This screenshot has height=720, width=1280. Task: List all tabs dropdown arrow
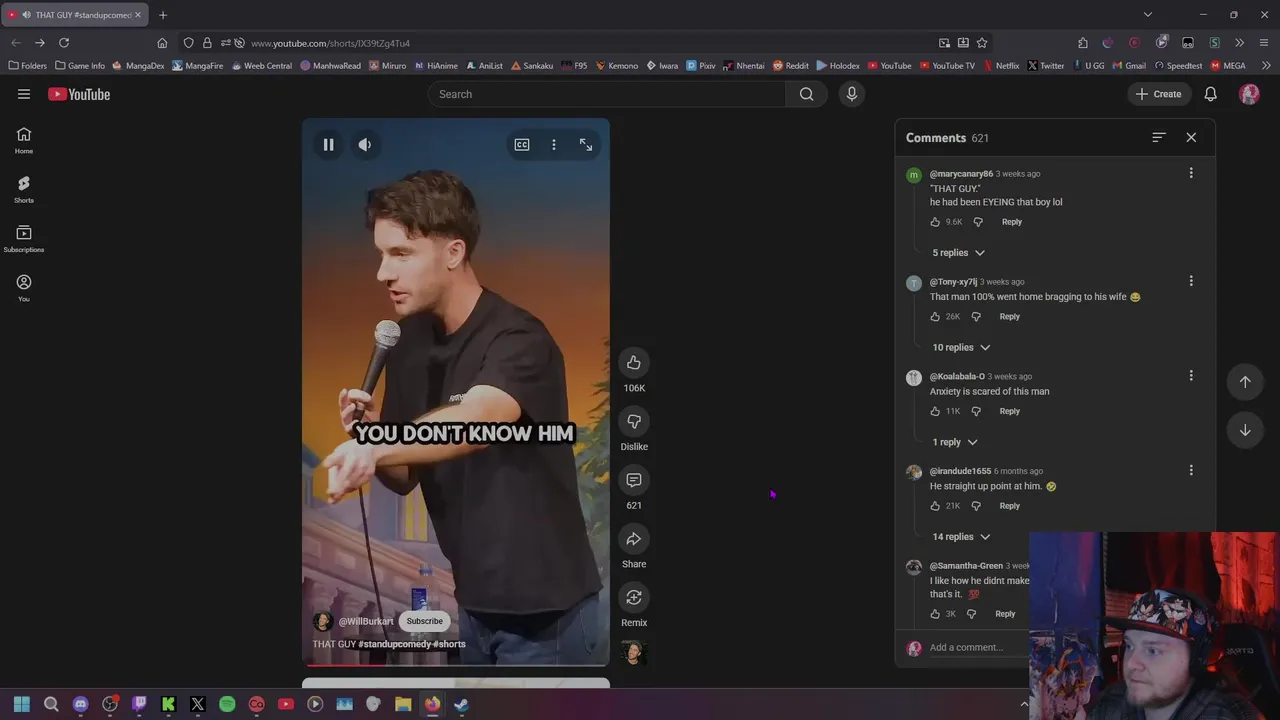coord(1148,15)
